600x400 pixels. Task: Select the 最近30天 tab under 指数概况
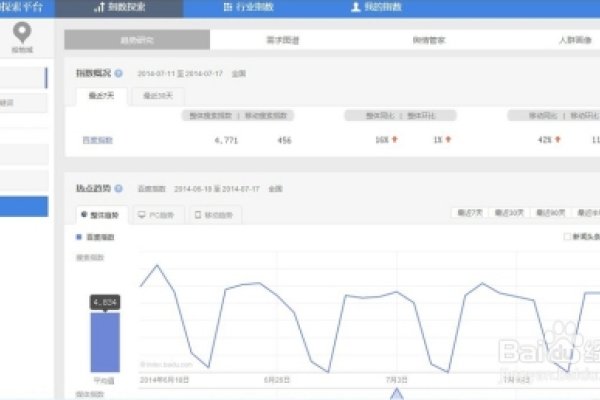(x=158, y=96)
